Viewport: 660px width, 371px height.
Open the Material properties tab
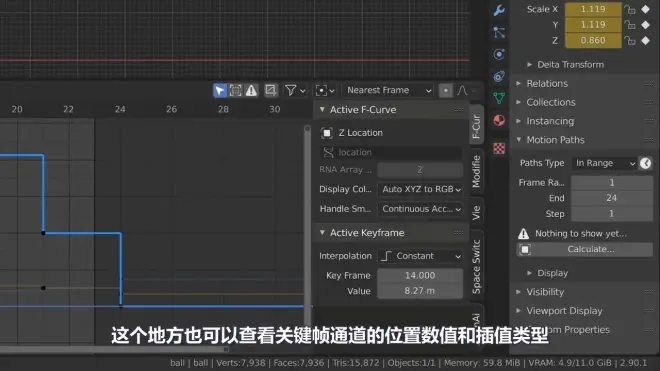499,120
